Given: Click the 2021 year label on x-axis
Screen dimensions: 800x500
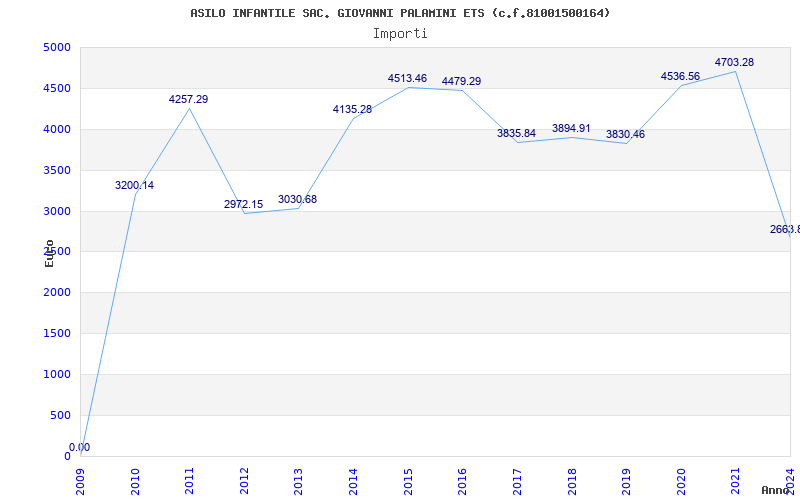Looking at the screenshot, I should [736, 481].
